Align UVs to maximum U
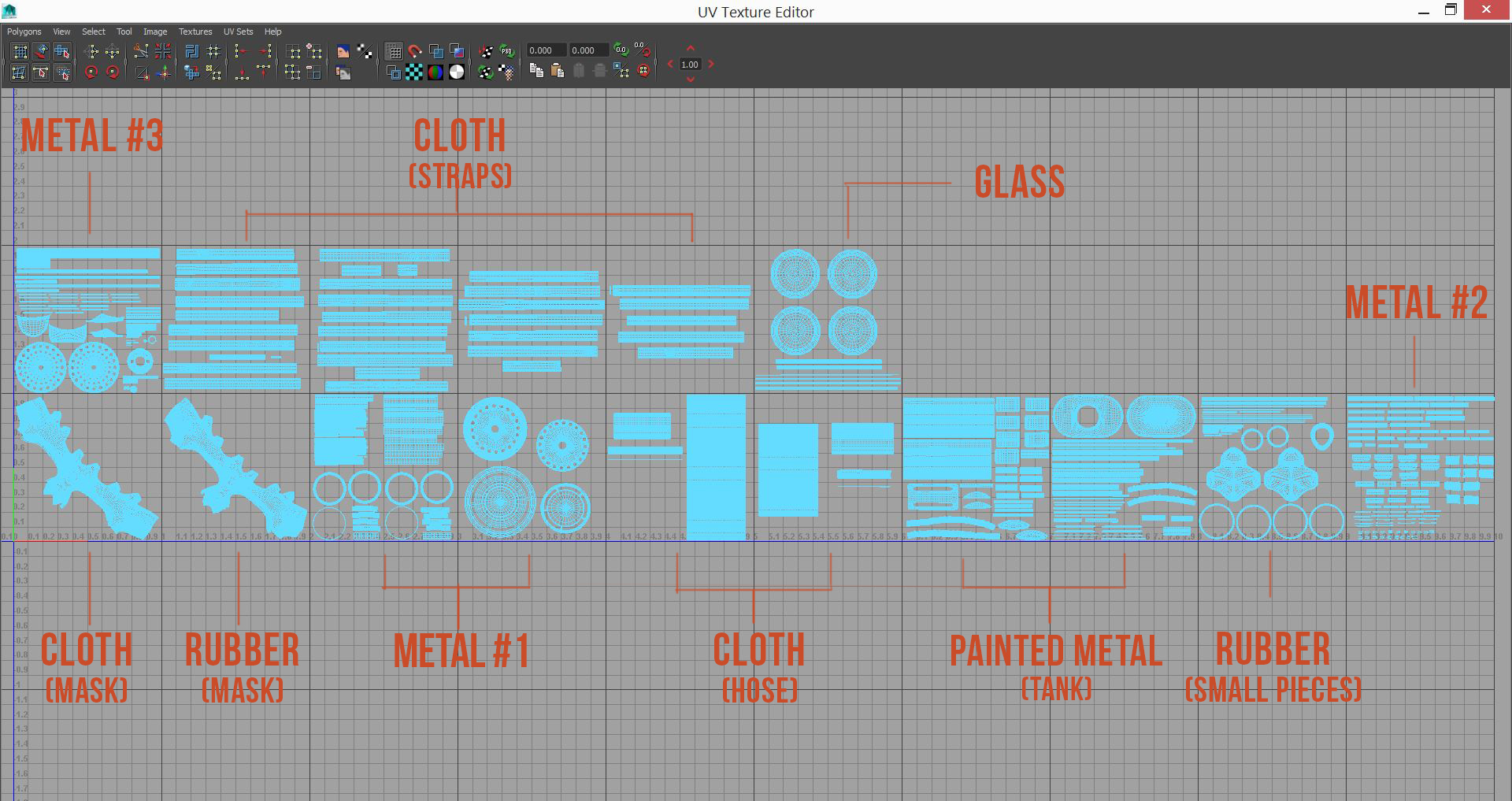1512x801 pixels. [265, 51]
